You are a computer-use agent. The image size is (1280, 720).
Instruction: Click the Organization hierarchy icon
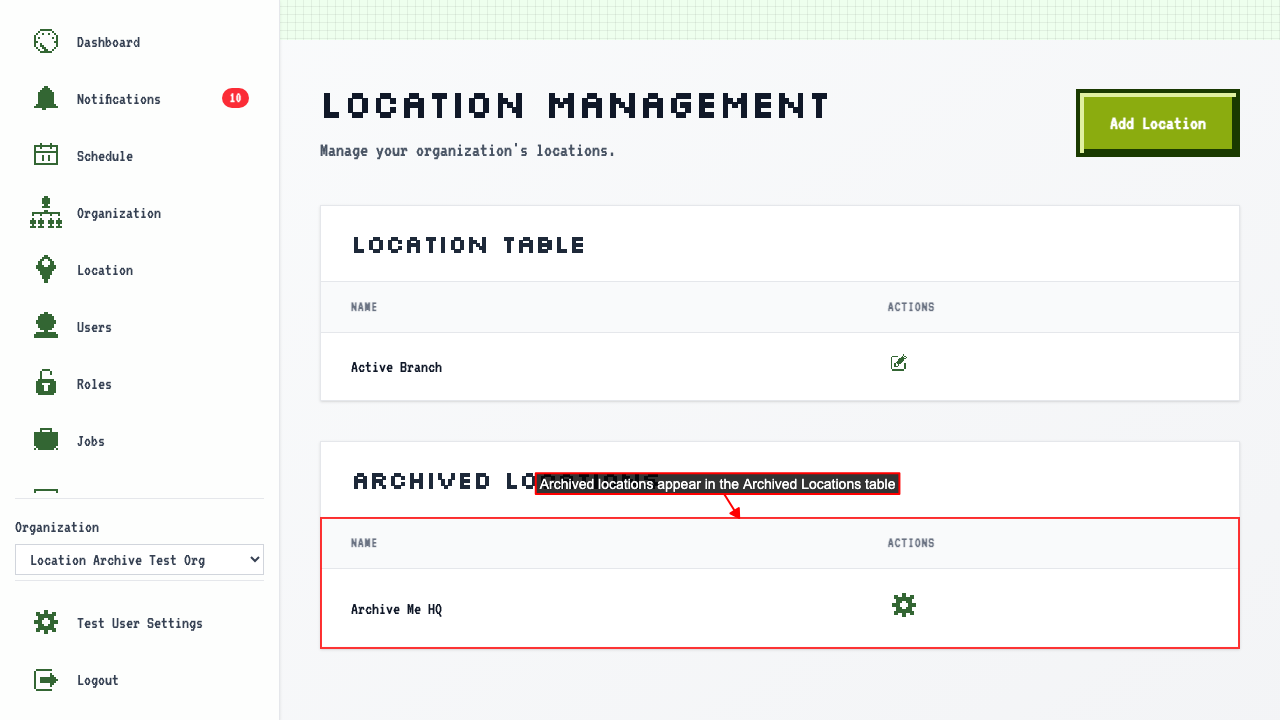point(46,212)
